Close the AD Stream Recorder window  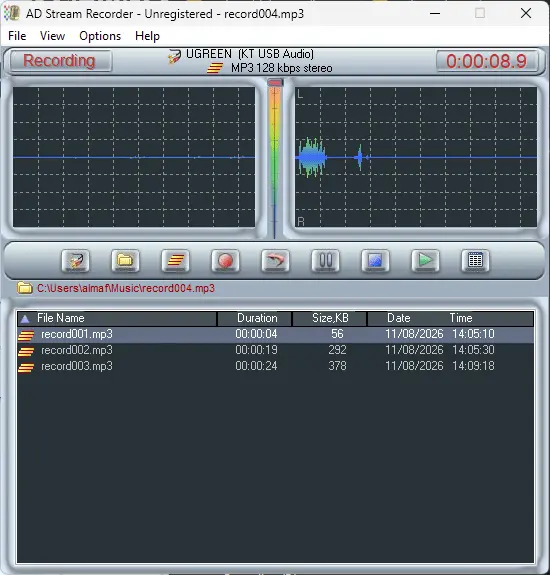pos(526,14)
